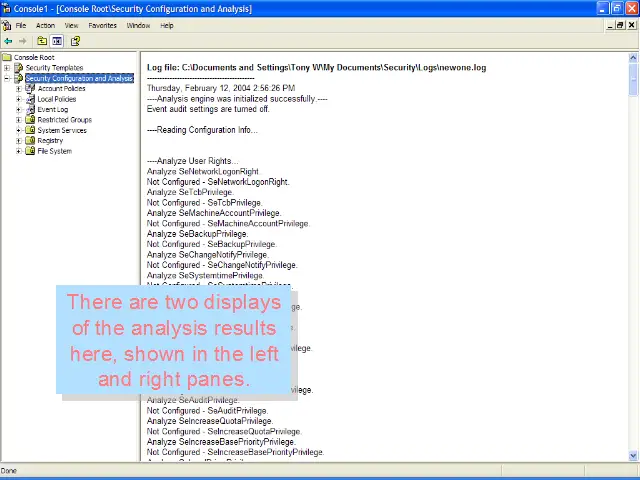The width and height of the screenshot is (640, 480).
Task: Select Console Root in the tree
Action: tap(33, 58)
